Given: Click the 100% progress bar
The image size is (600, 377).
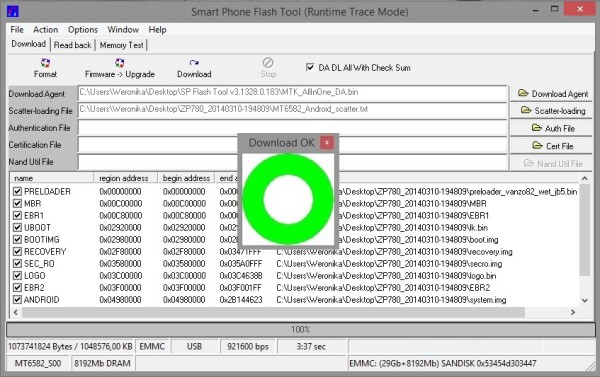Looking at the screenshot, I should 300,330.
